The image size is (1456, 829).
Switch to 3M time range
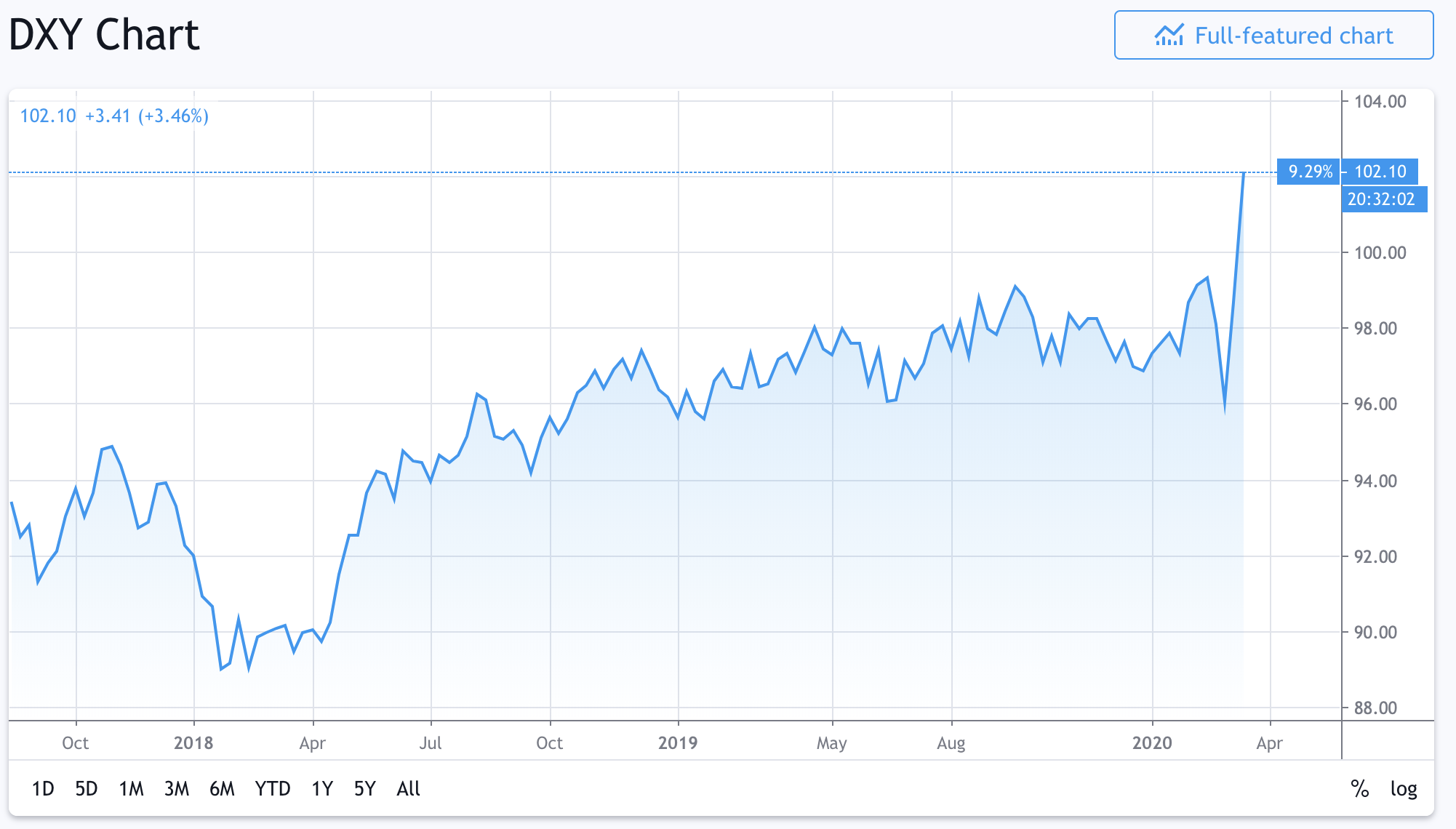[x=176, y=788]
